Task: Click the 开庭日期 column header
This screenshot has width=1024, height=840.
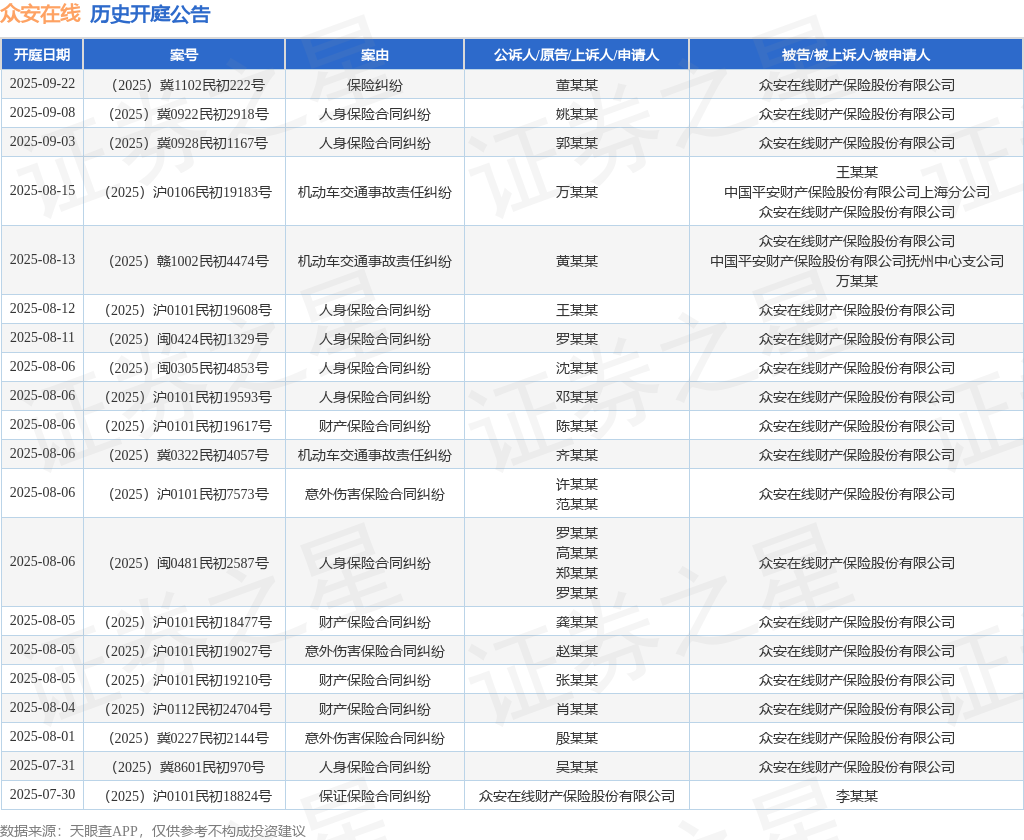Action: pyautogui.click(x=42, y=55)
